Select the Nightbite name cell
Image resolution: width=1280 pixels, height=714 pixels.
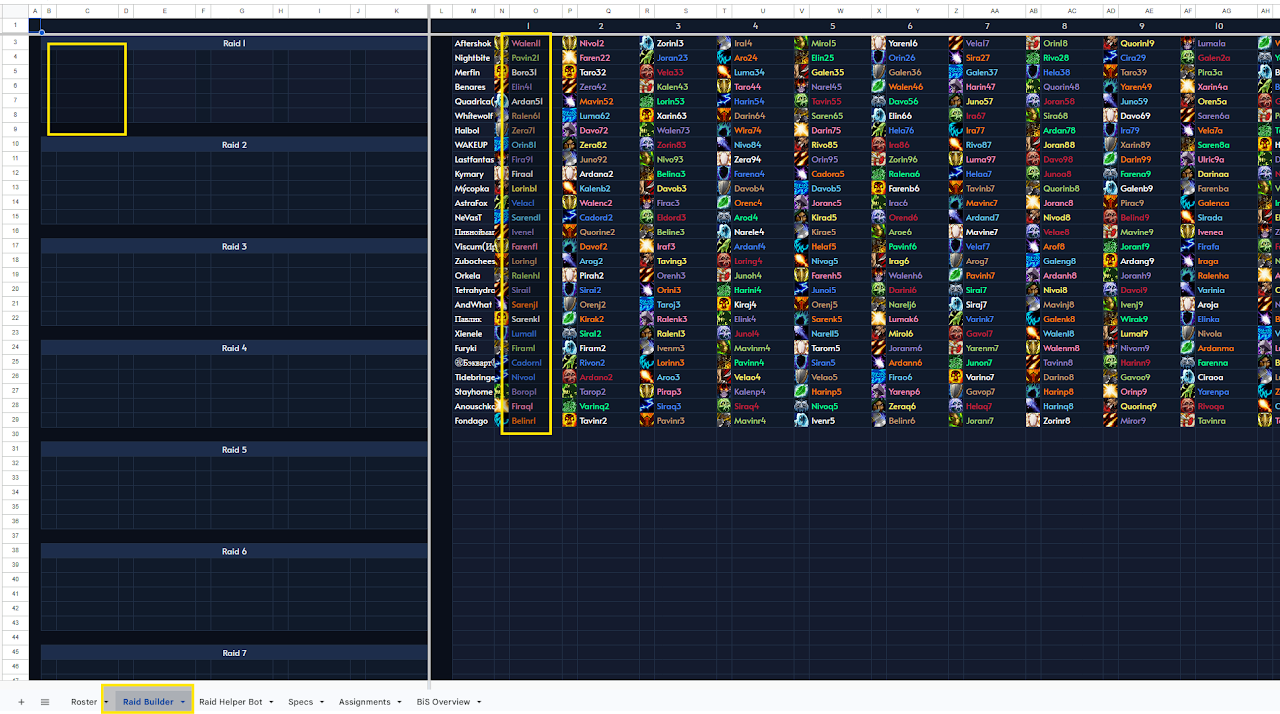tap(474, 58)
